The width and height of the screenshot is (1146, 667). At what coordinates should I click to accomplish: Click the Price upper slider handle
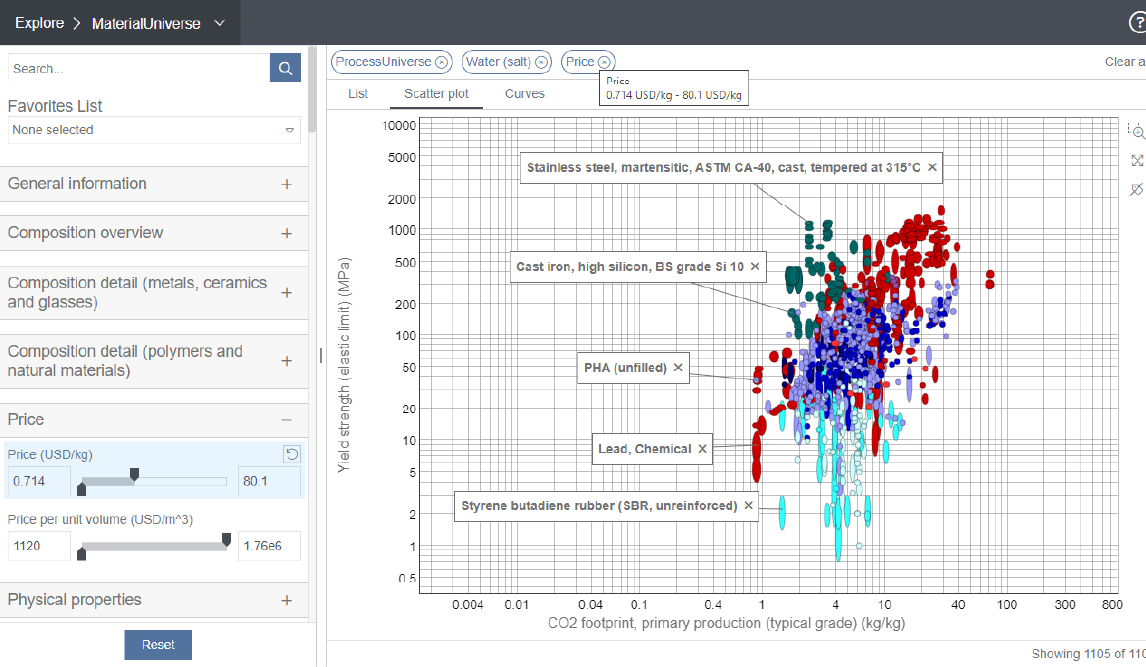click(x=134, y=475)
